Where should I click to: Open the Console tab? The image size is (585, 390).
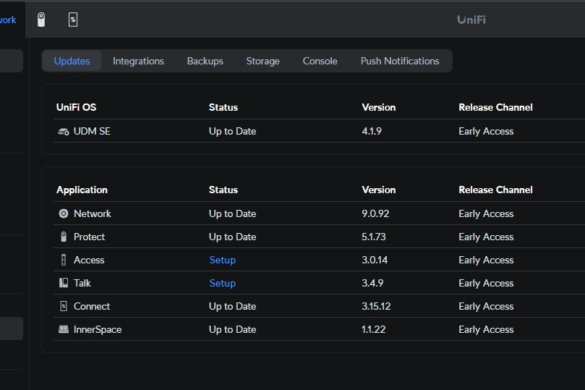pos(320,61)
